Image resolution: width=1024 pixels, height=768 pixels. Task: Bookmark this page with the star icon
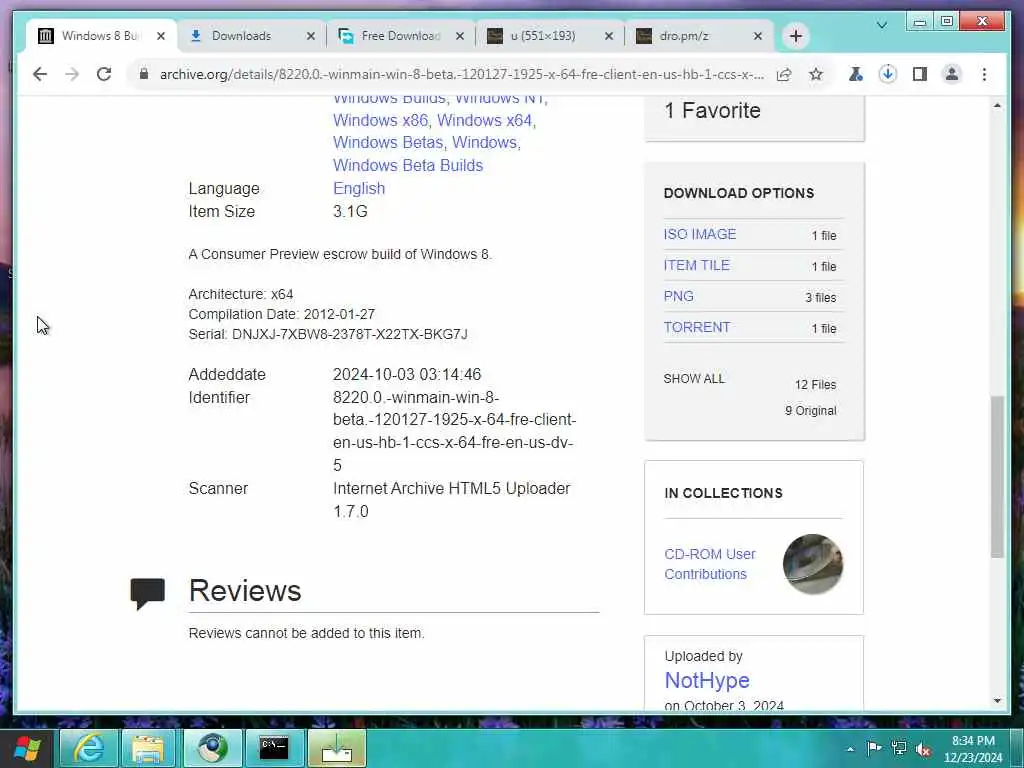(816, 74)
